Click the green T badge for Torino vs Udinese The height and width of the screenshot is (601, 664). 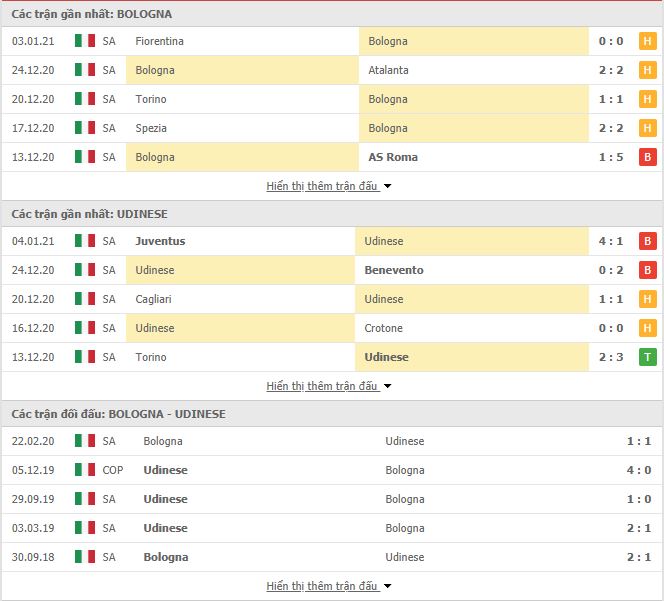647,357
